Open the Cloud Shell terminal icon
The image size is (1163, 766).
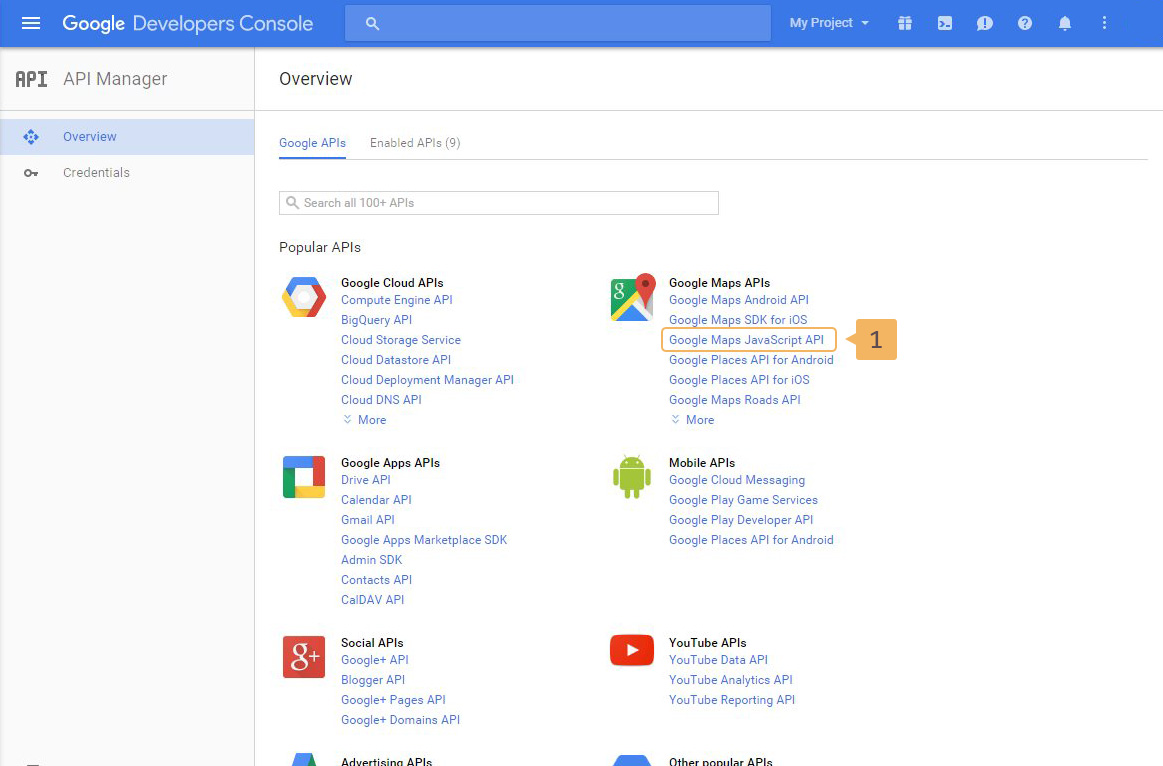(945, 23)
